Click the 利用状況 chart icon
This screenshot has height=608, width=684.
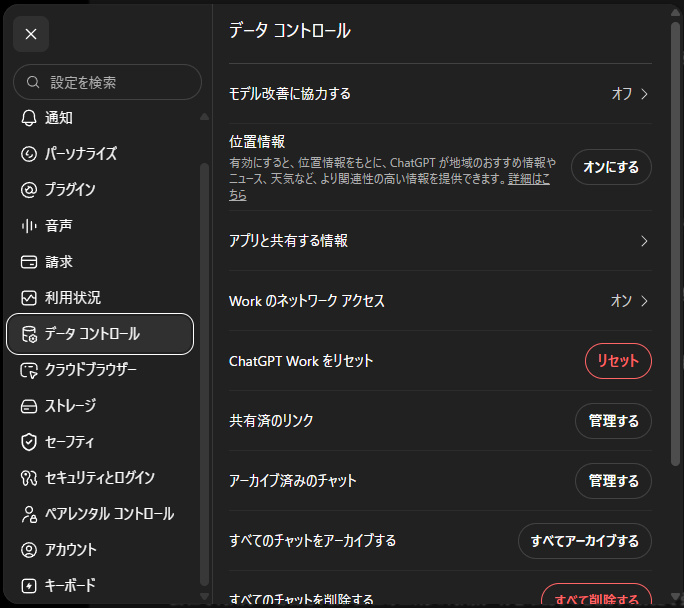(29, 298)
